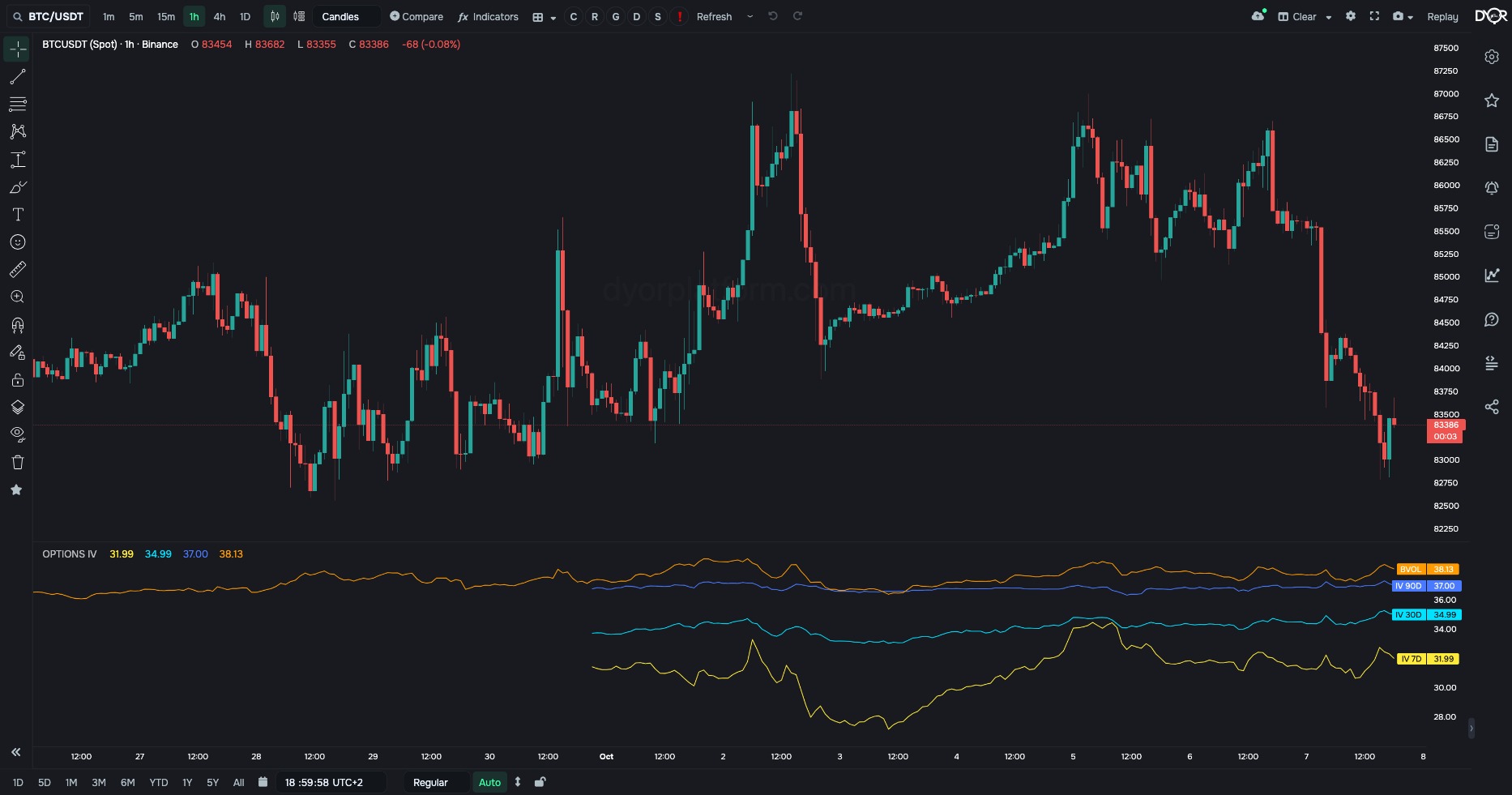Open the camera snapshot dropdown
The height and width of the screenshot is (795, 1512).
(x=1403, y=16)
